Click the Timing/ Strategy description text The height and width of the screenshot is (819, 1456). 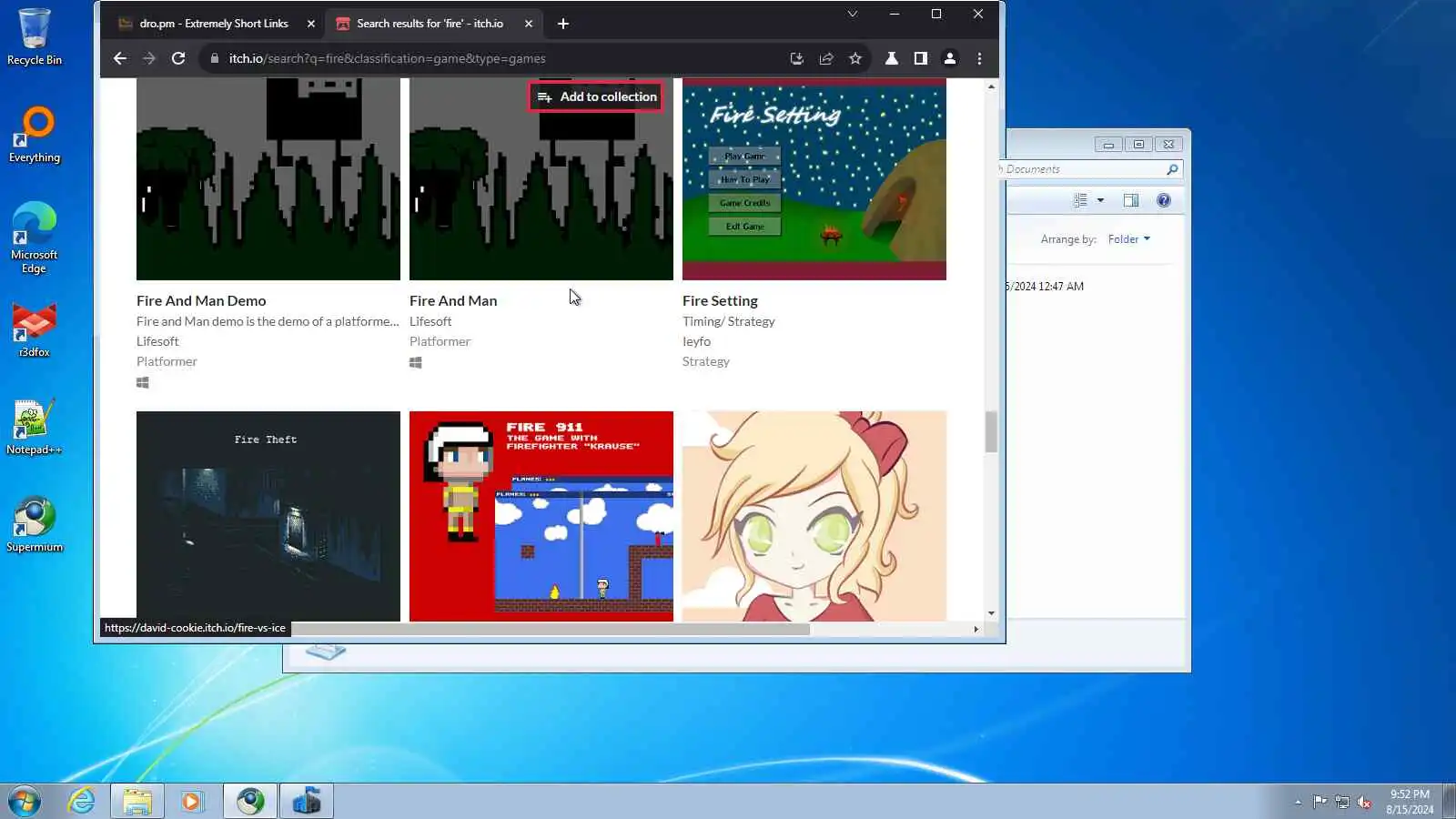coord(729,321)
